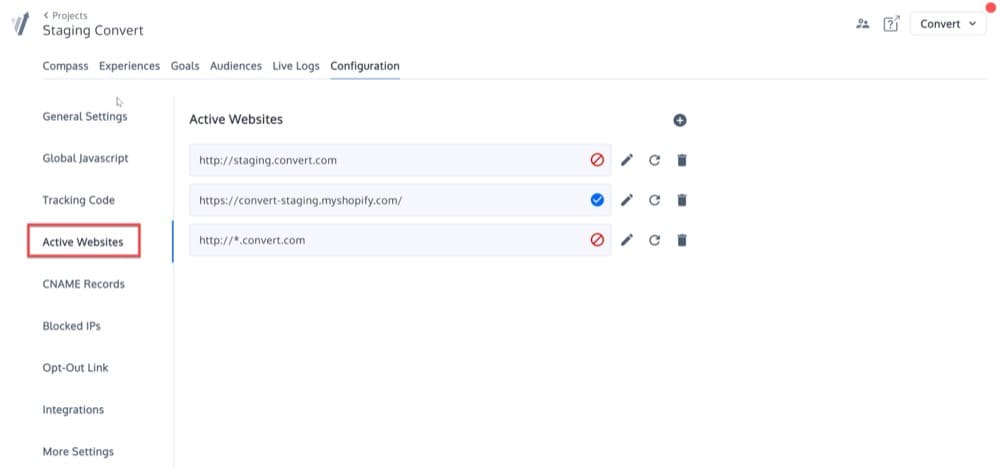Expand the Convert account dropdown
Image resolution: width=1000 pixels, height=468 pixels.
948,24
